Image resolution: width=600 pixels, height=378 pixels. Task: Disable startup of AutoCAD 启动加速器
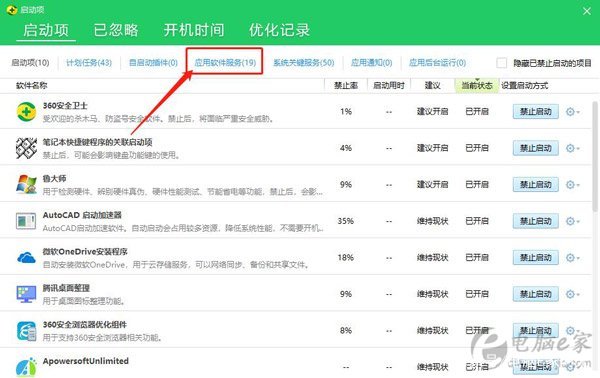[x=535, y=221]
